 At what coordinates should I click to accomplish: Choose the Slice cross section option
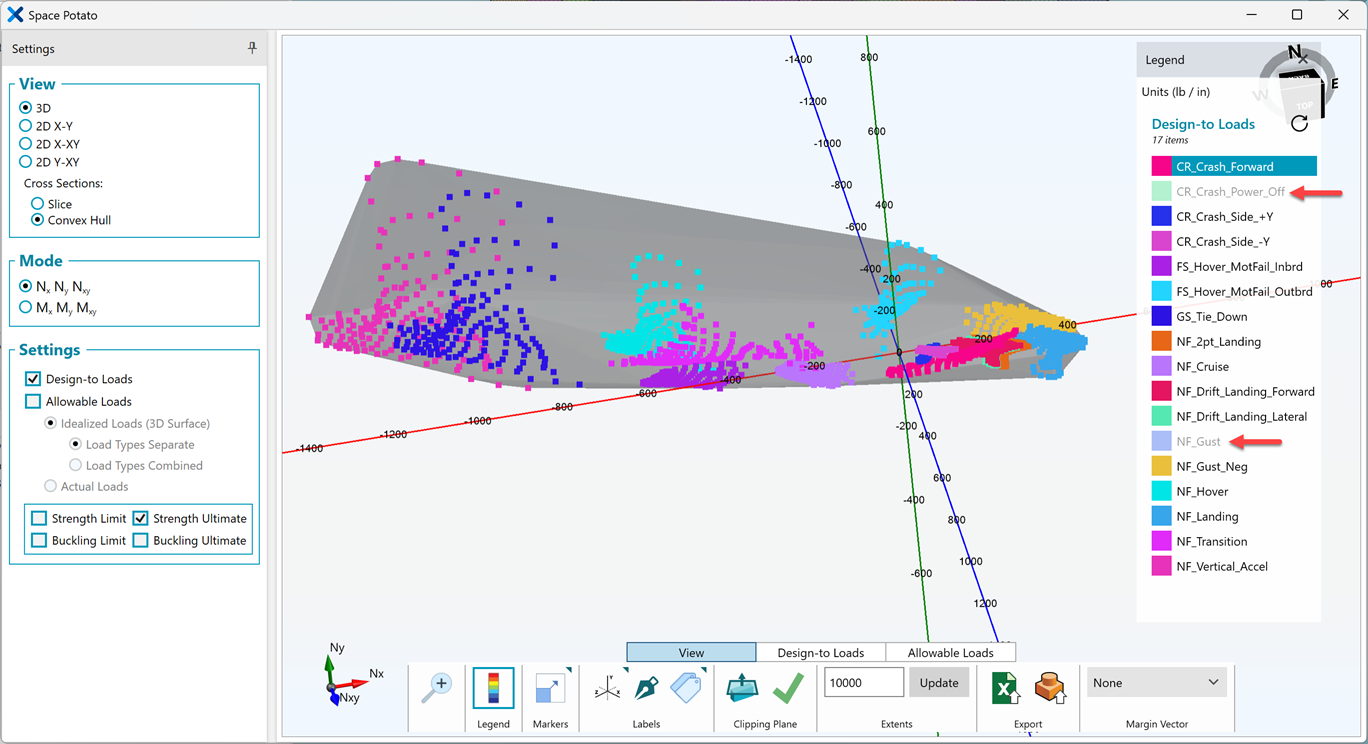click(x=38, y=204)
